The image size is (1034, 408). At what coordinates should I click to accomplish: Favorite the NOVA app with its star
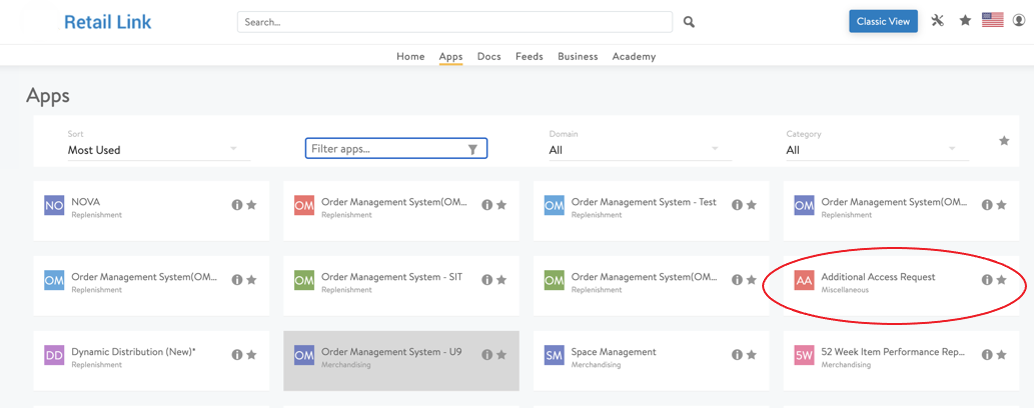click(251, 205)
